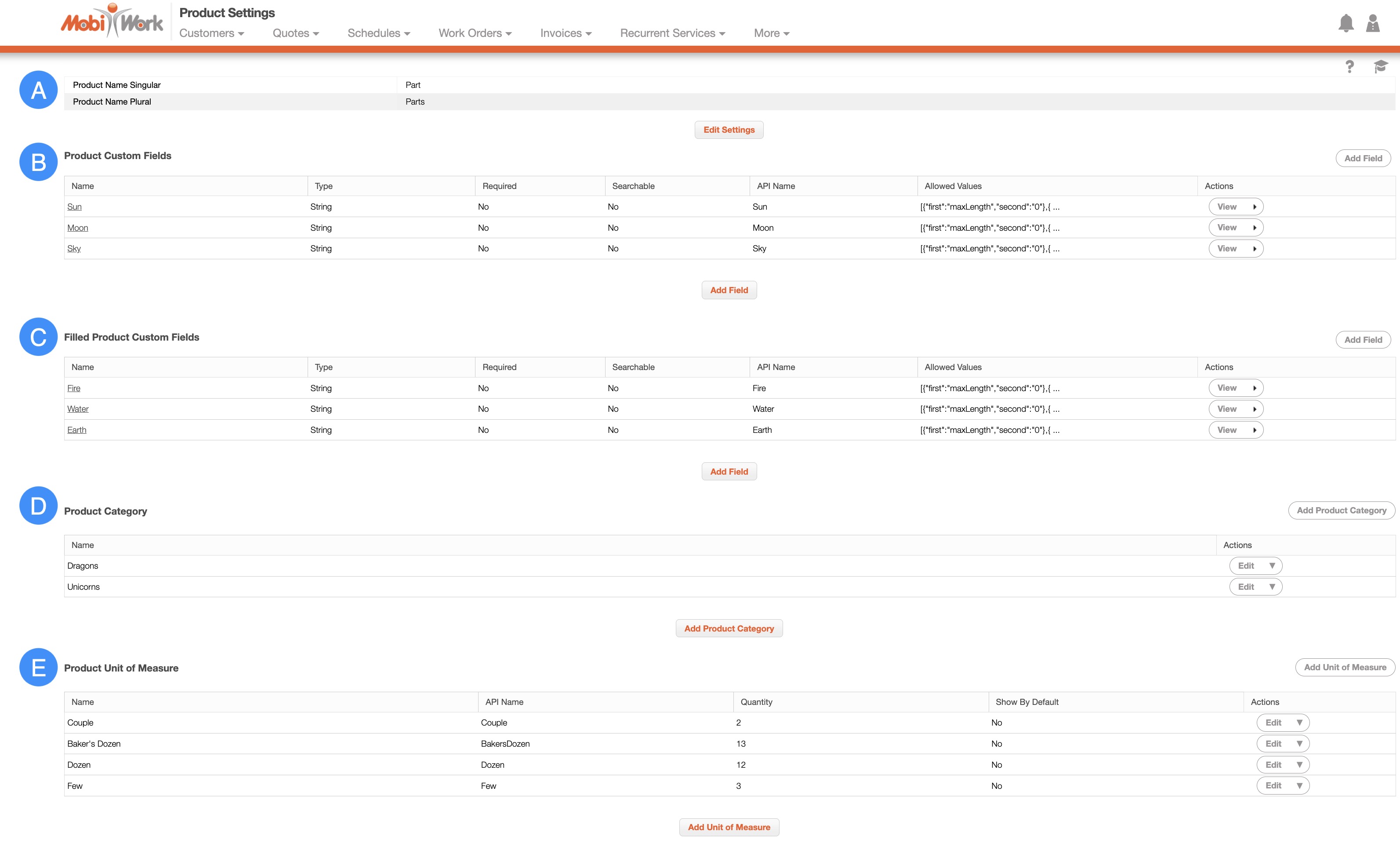Image resolution: width=1400 pixels, height=864 pixels.
Task: Click the blue circle A marker
Action: pyautogui.click(x=38, y=90)
